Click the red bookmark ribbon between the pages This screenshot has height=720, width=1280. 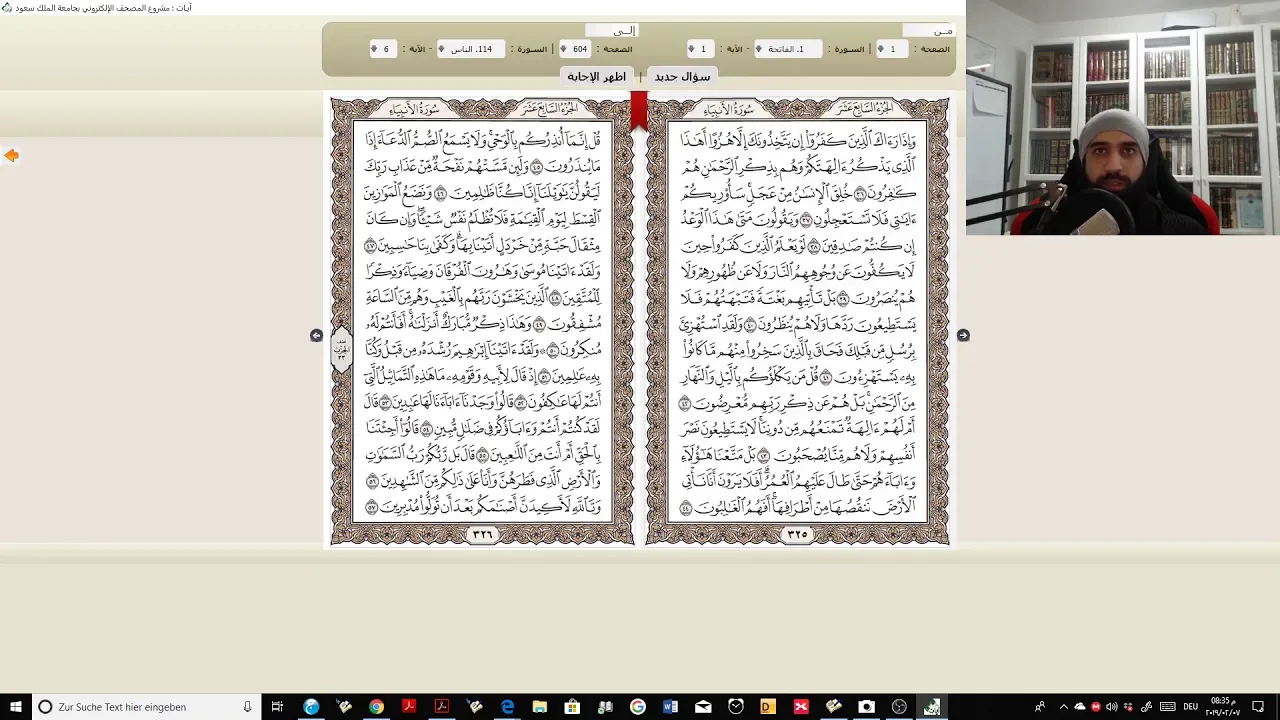tap(639, 111)
